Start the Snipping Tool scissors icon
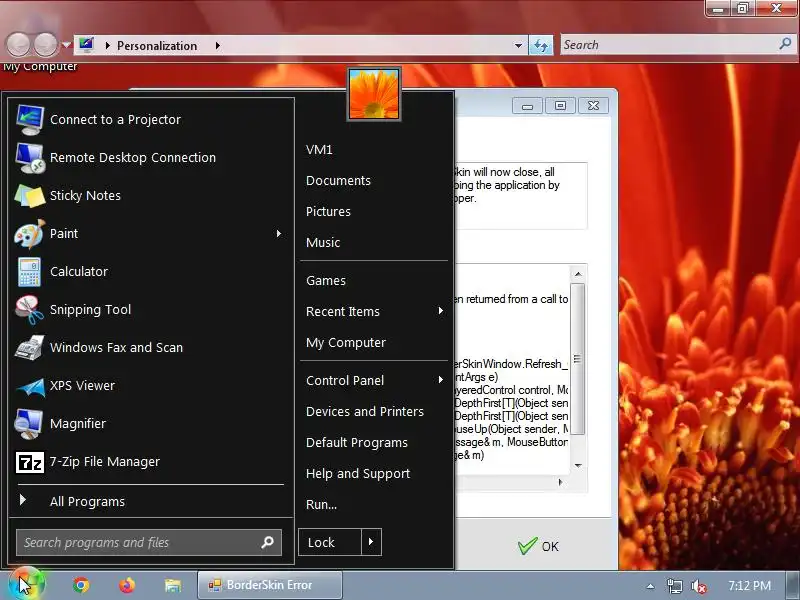800x600 pixels. 30,310
